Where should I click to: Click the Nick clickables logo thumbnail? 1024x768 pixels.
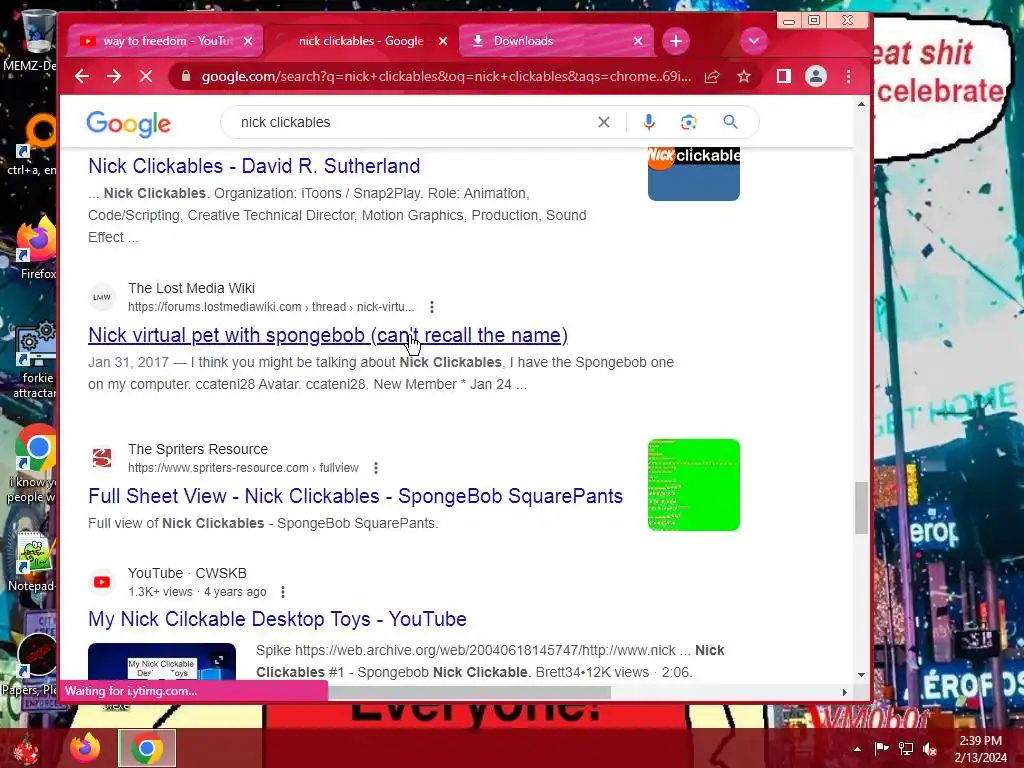(x=694, y=174)
